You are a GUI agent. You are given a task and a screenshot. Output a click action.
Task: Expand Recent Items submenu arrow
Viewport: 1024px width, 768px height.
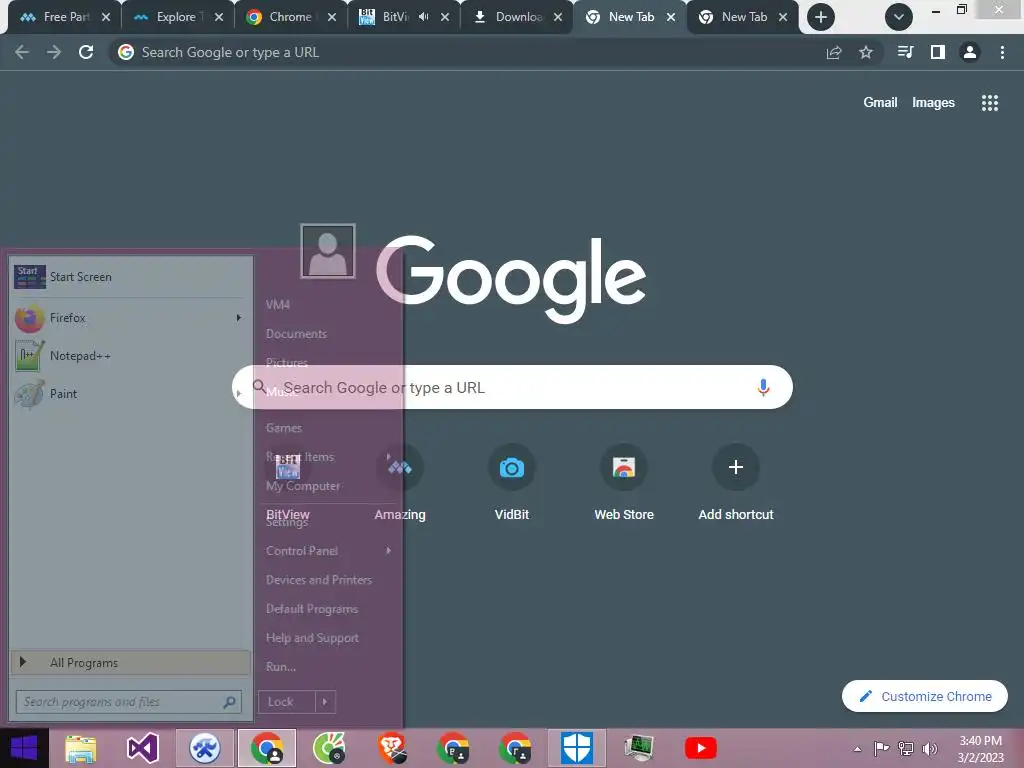click(x=389, y=456)
